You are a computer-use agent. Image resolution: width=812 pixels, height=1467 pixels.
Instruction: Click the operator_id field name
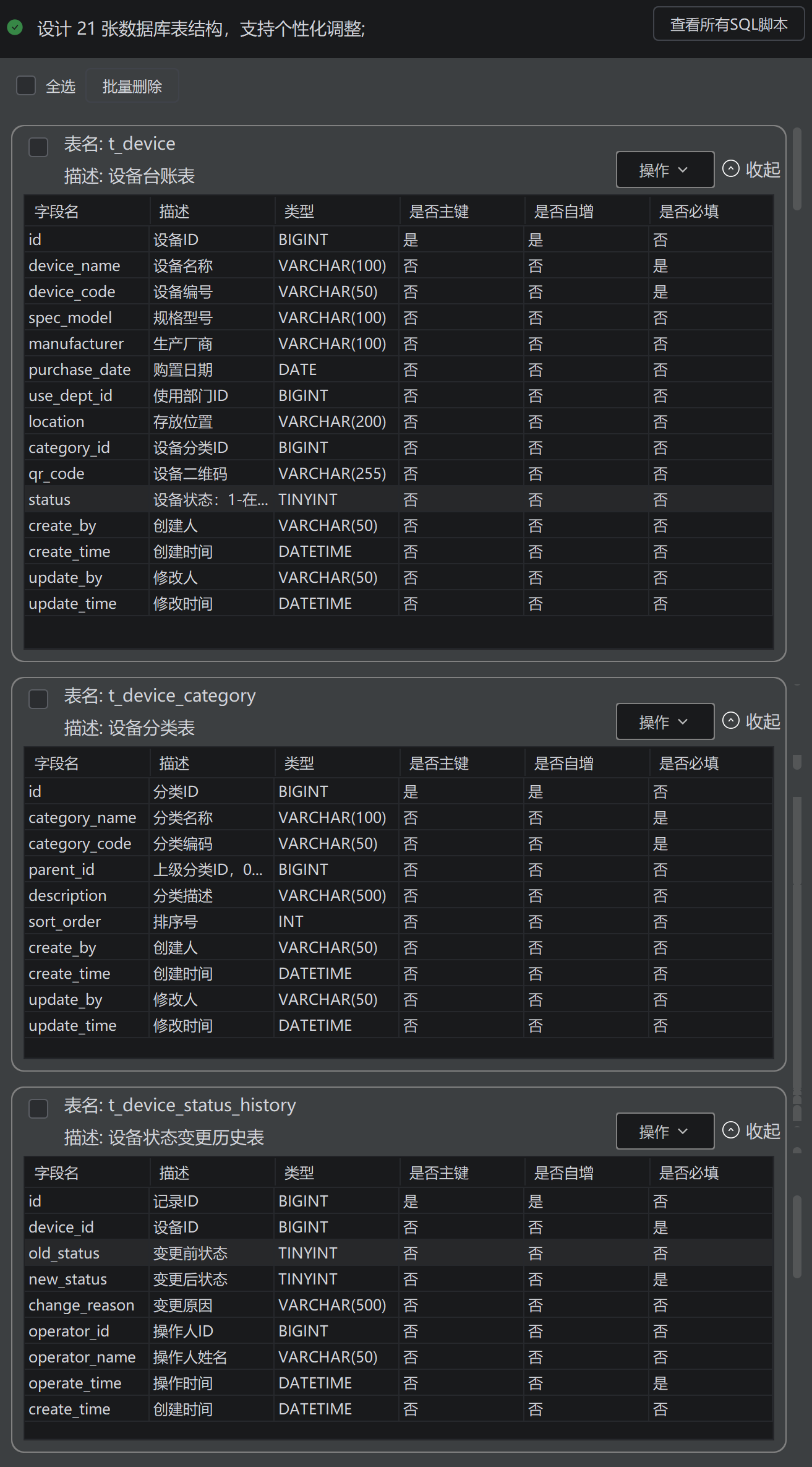pyautogui.click(x=69, y=1331)
